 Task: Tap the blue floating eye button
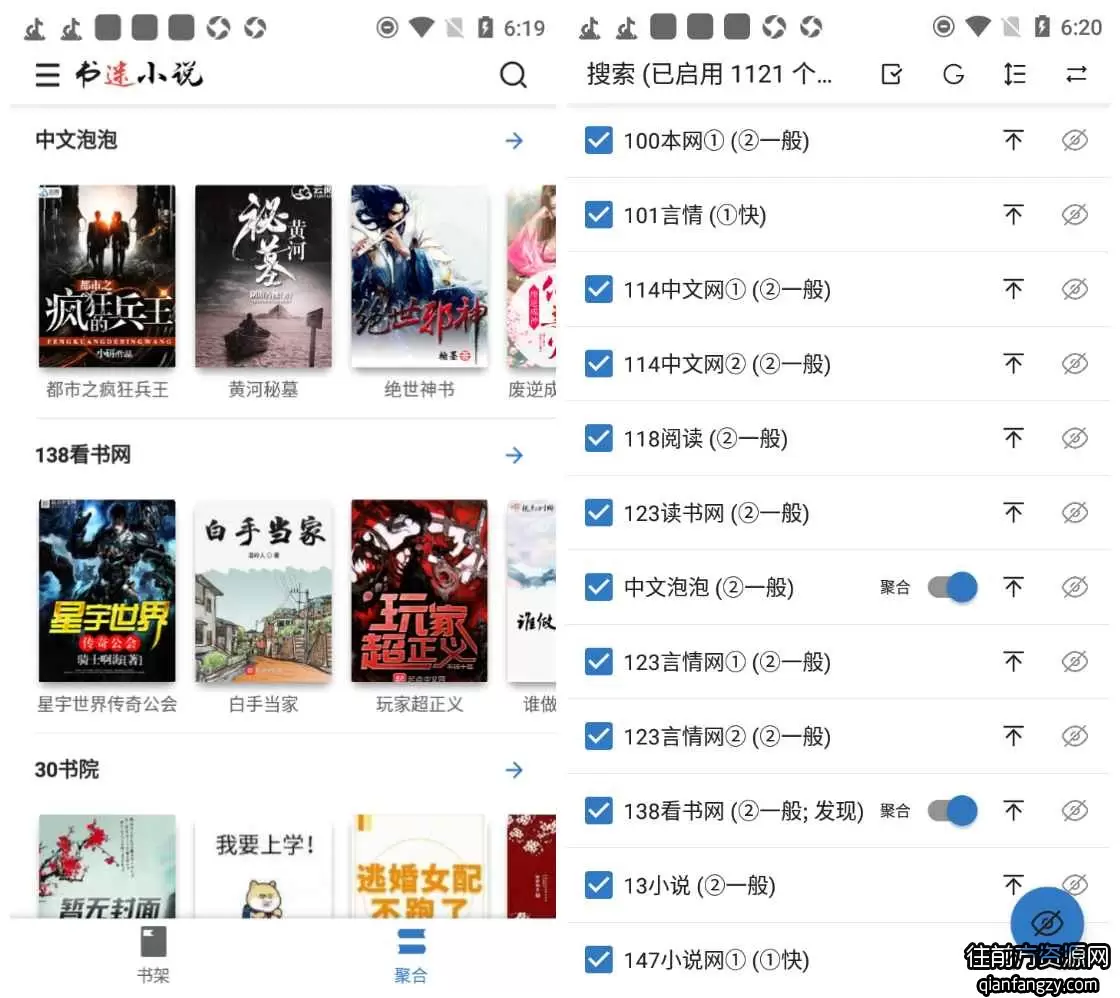tap(1046, 923)
